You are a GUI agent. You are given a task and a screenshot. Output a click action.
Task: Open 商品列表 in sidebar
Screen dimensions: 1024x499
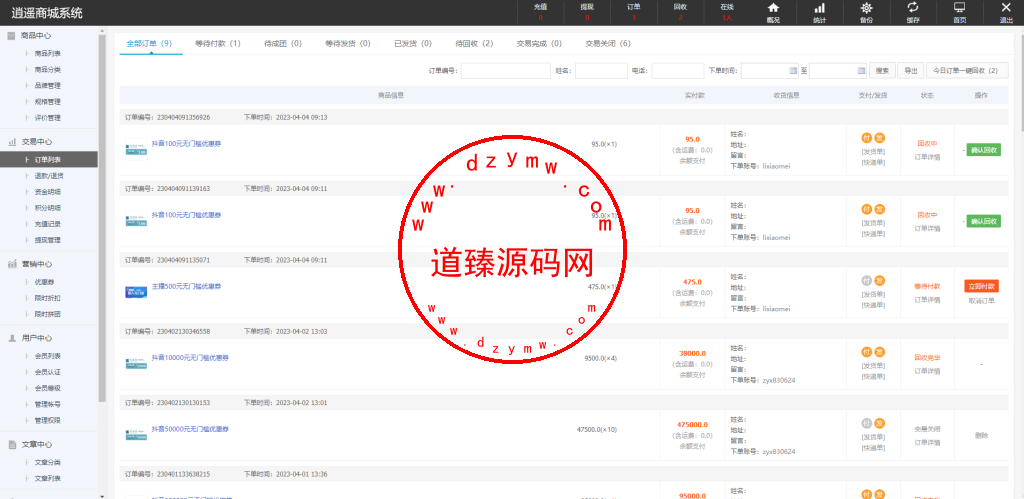click(x=50, y=54)
